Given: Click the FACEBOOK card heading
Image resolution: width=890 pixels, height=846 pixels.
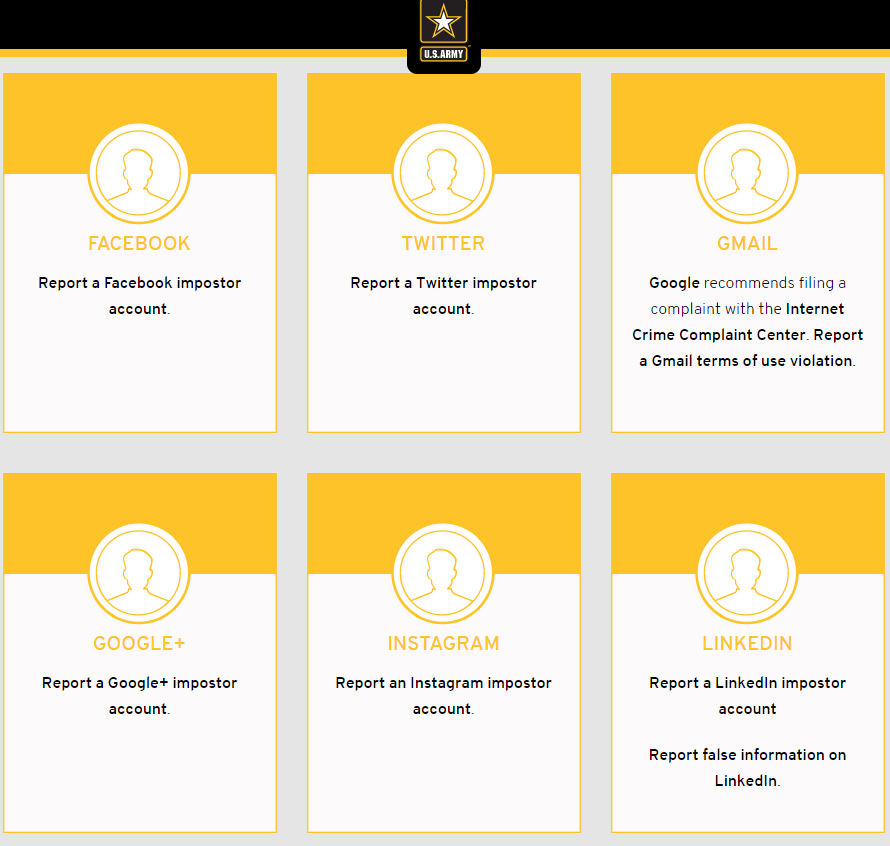Looking at the screenshot, I should coord(139,244).
